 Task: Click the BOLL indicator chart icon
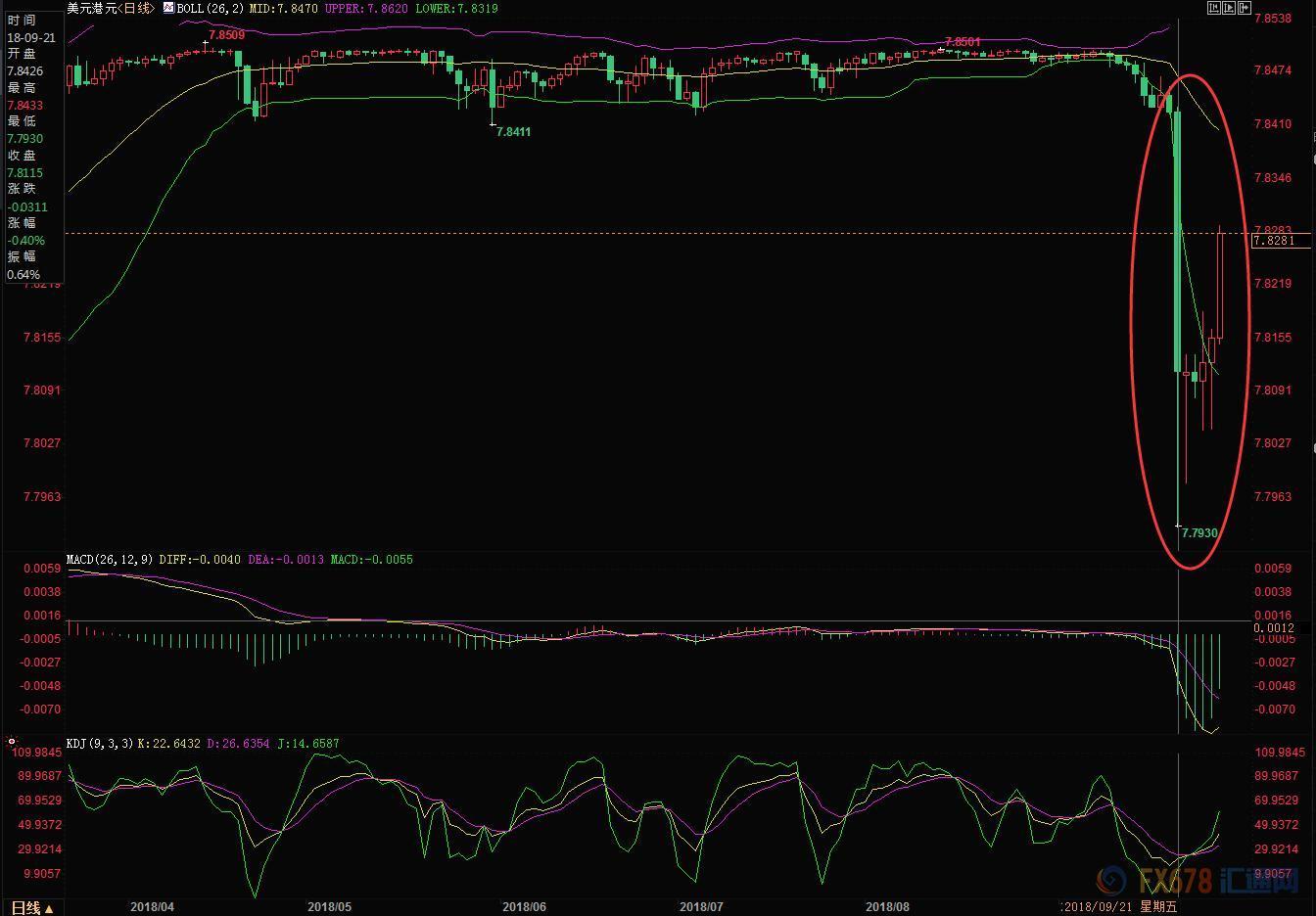point(168,8)
